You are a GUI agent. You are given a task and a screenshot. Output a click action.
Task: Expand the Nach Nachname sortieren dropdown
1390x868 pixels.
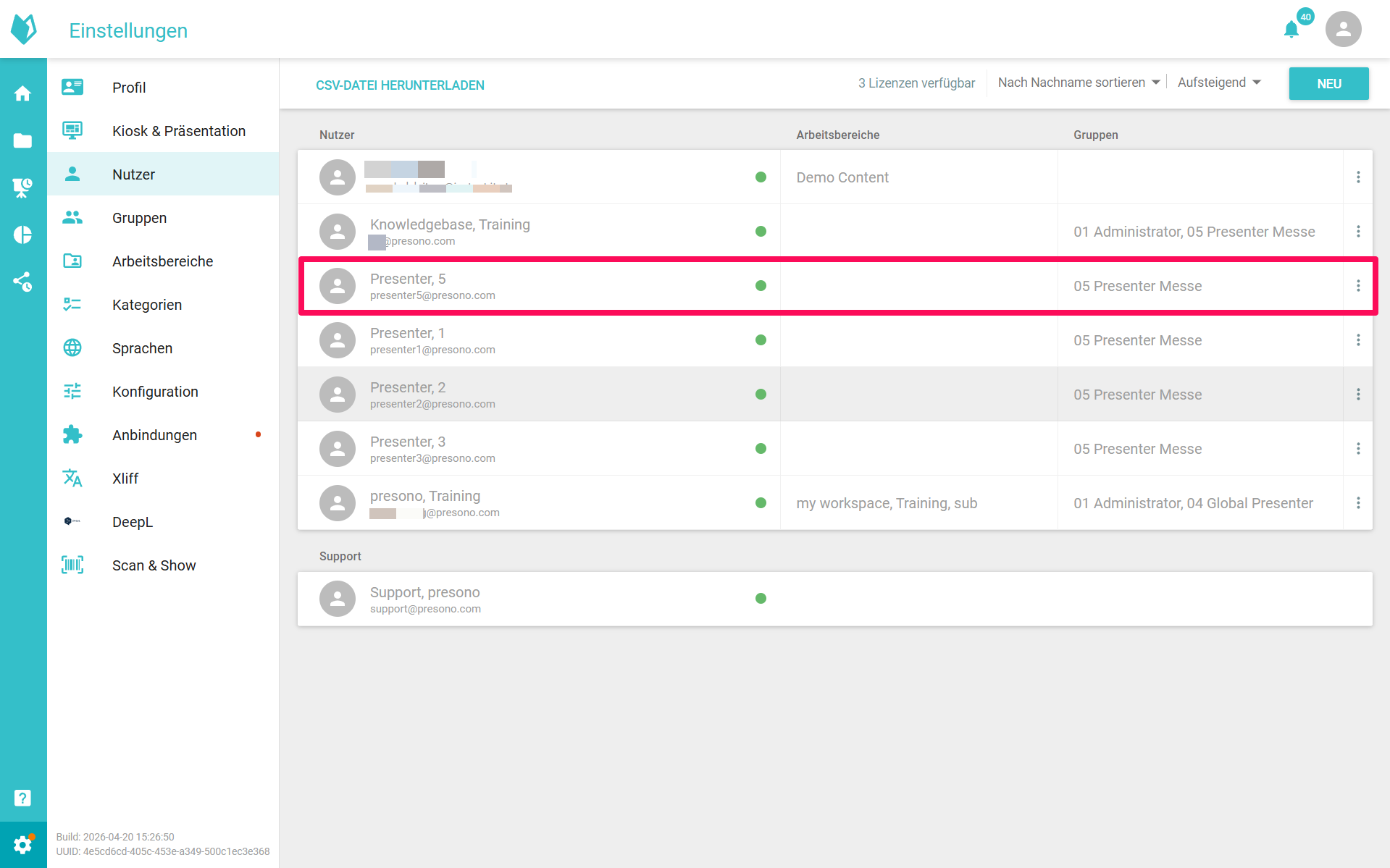(1079, 83)
